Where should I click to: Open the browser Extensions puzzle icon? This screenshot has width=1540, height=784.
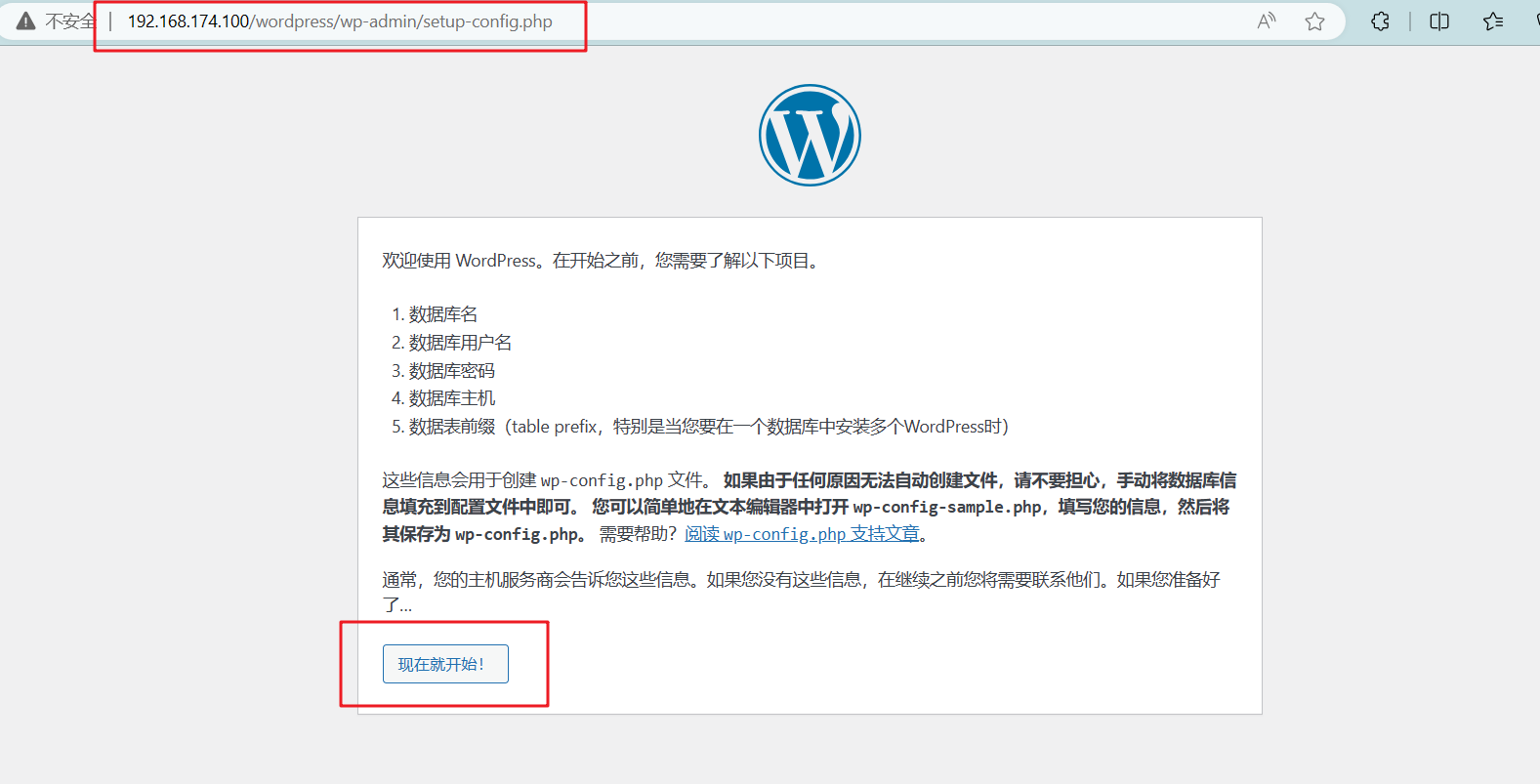pyautogui.click(x=1380, y=21)
